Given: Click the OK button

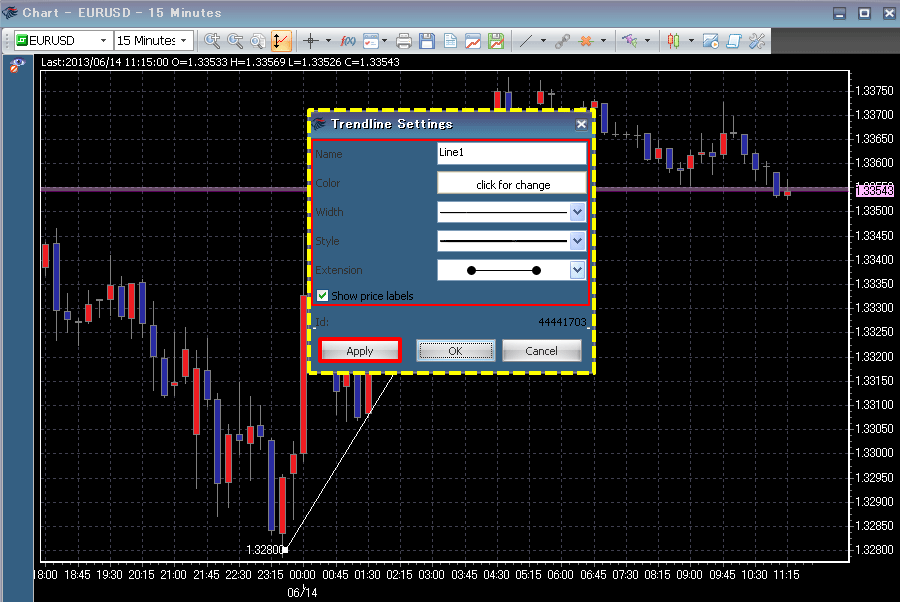Looking at the screenshot, I should pyautogui.click(x=455, y=351).
